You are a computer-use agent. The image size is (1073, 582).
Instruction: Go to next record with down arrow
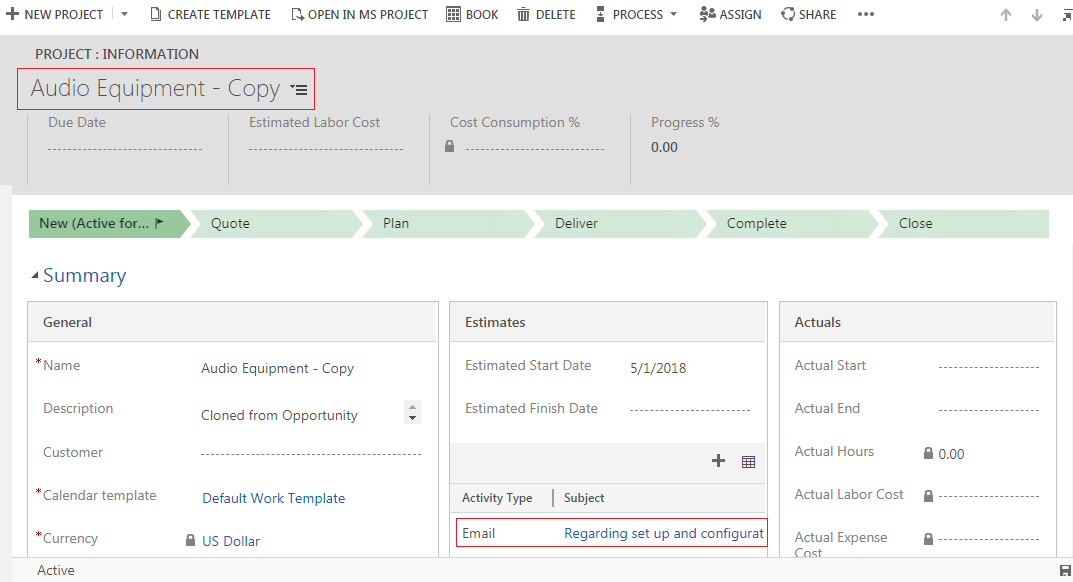(1037, 14)
